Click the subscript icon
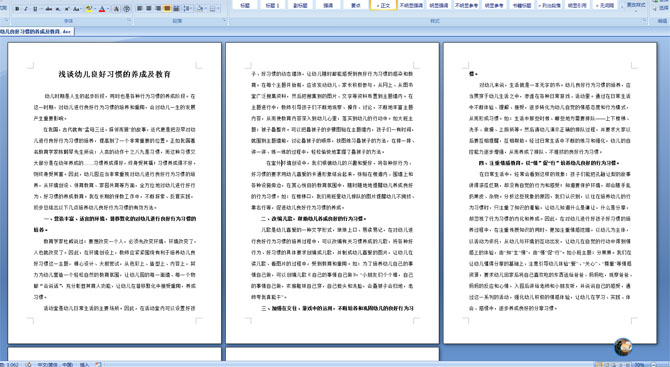Screen dimensions: 670x367 (58, 9)
